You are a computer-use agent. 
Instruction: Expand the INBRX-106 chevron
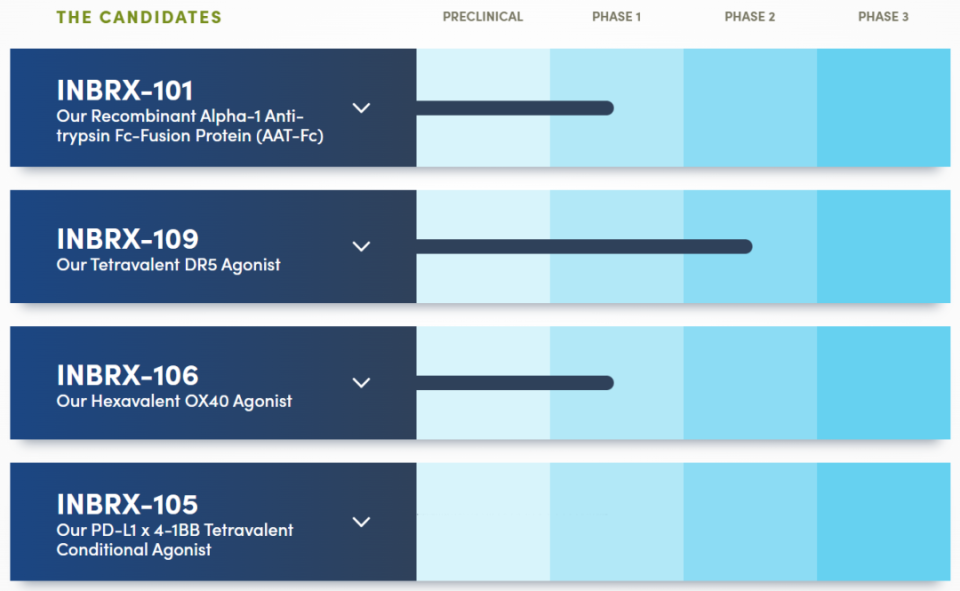coord(362,382)
